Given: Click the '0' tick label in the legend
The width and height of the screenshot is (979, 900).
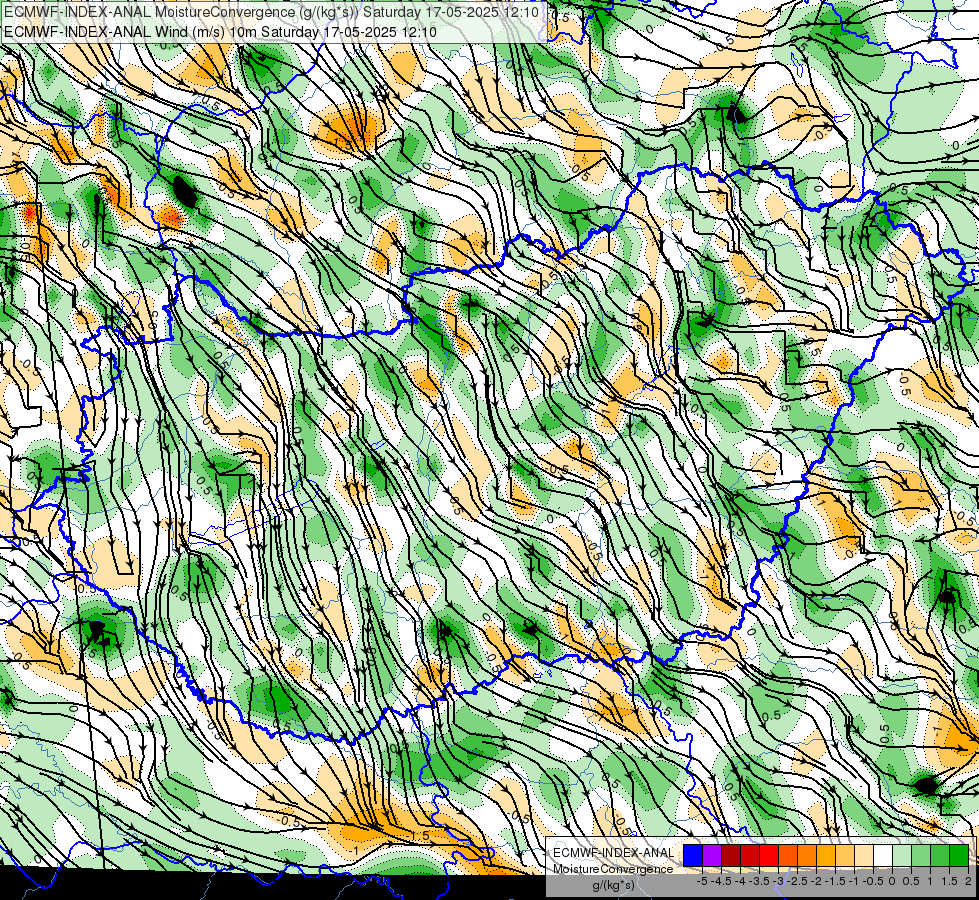Looking at the screenshot, I should click(x=892, y=881).
